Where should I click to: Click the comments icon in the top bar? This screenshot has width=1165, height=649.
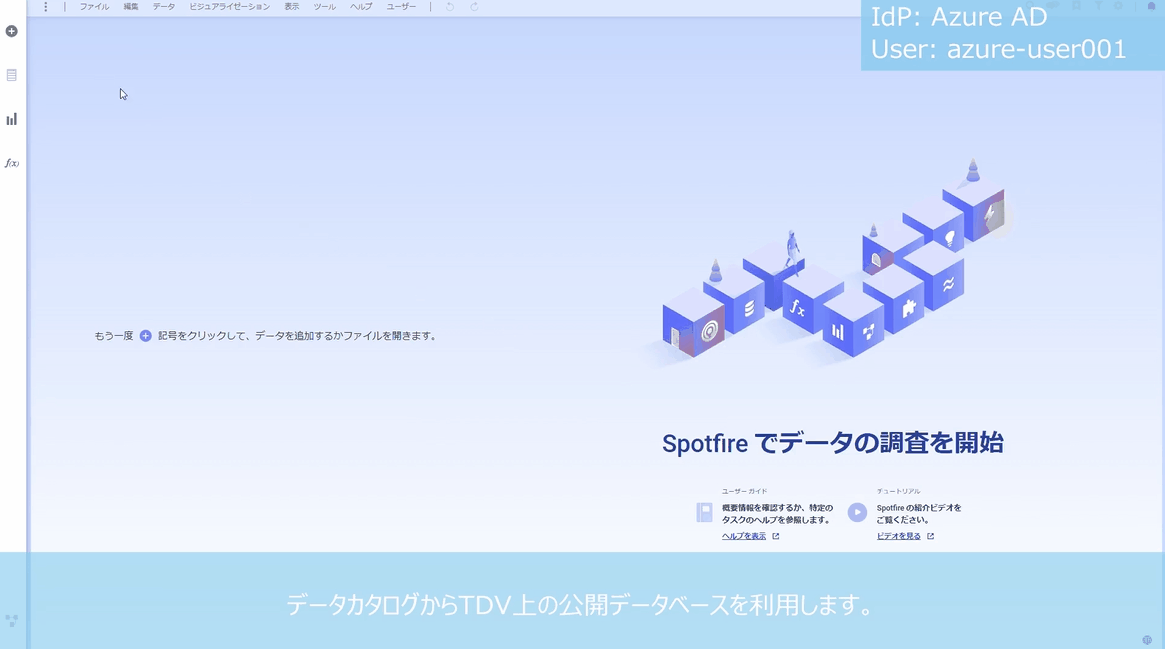(x=1052, y=7)
